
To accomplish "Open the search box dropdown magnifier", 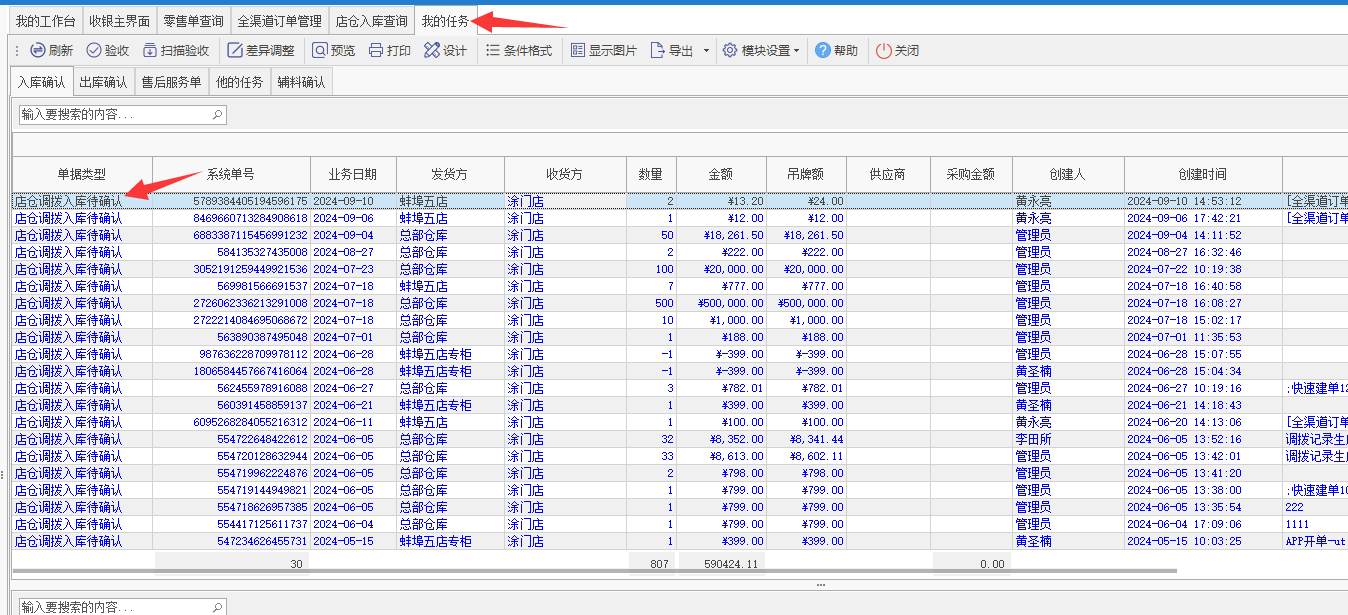I will (x=218, y=115).
